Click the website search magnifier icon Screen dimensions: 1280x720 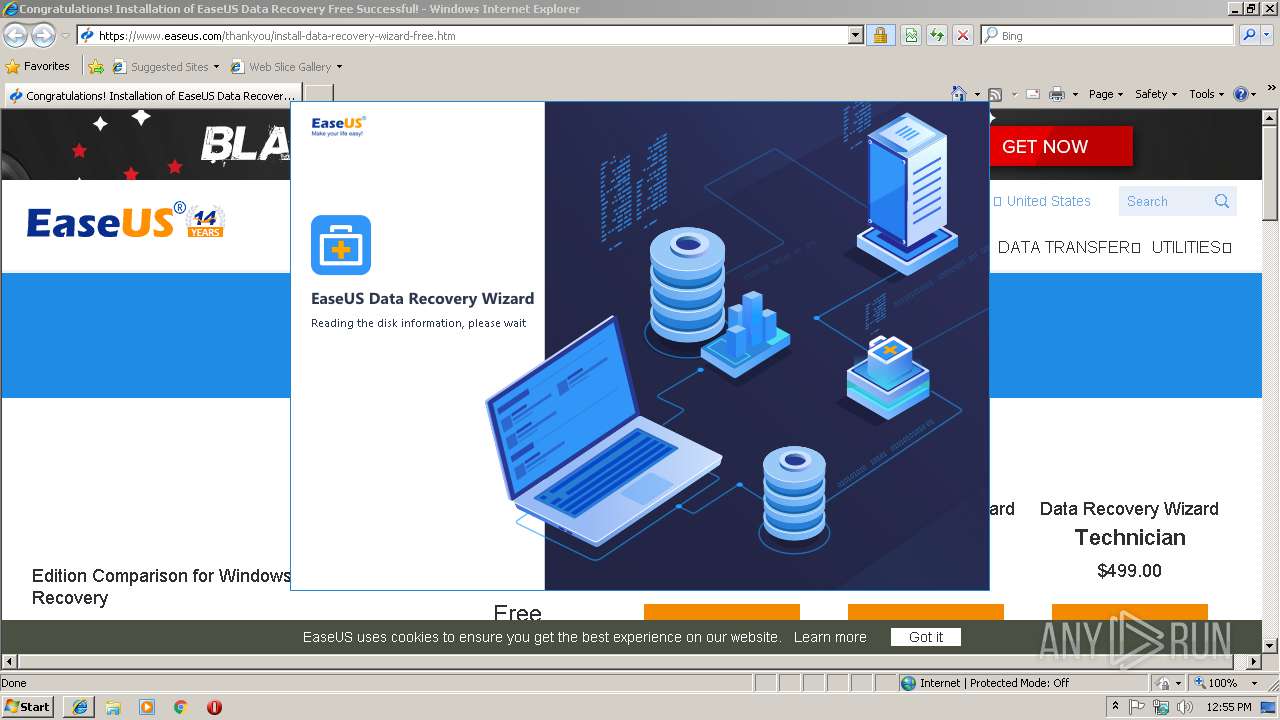click(x=1221, y=201)
